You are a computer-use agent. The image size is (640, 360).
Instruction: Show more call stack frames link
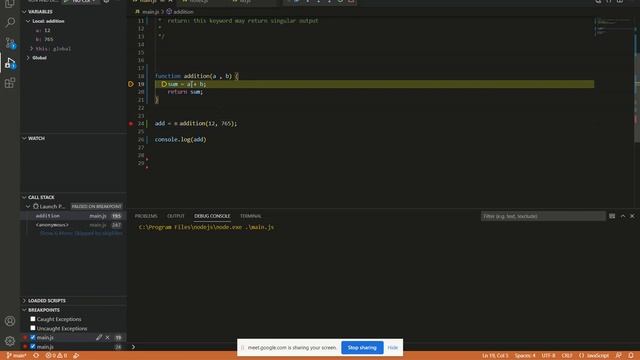(x=81, y=233)
